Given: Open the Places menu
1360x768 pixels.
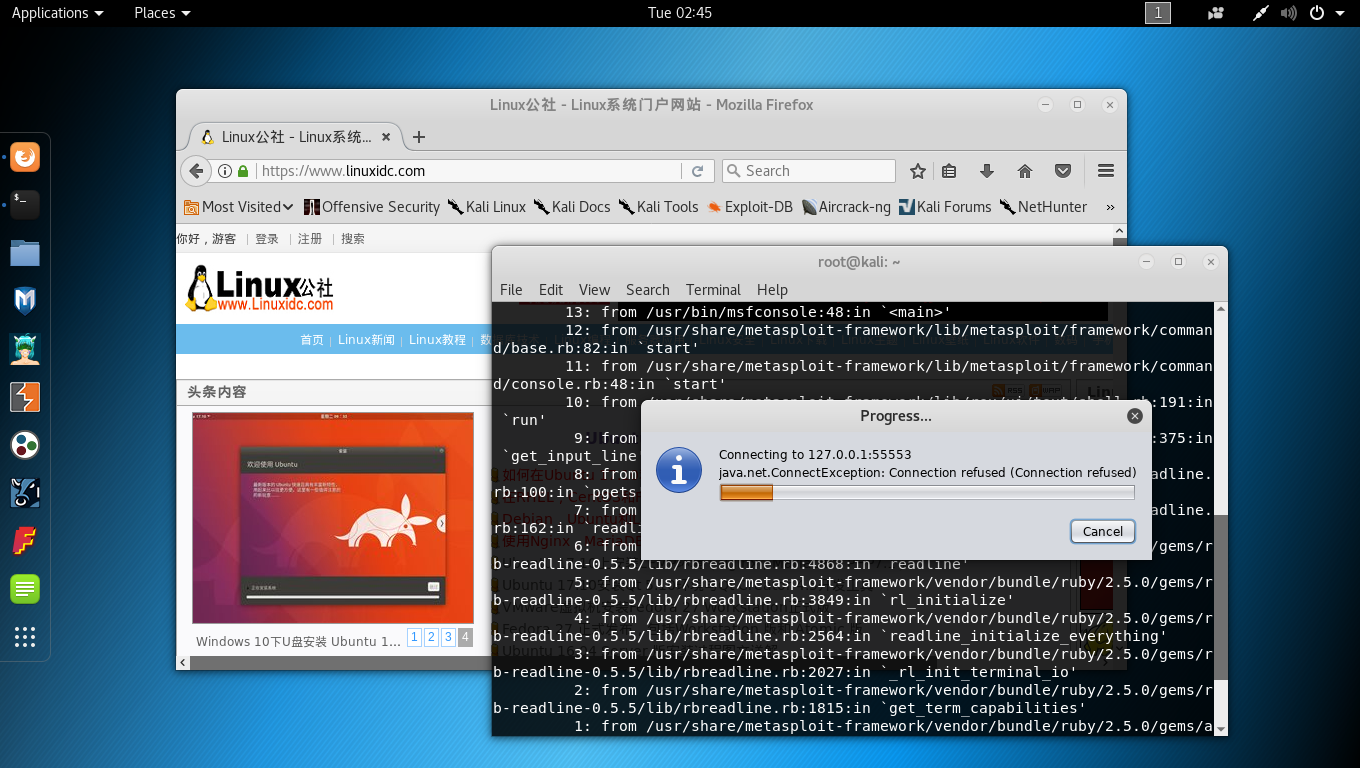Looking at the screenshot, I should click(162, 13).
